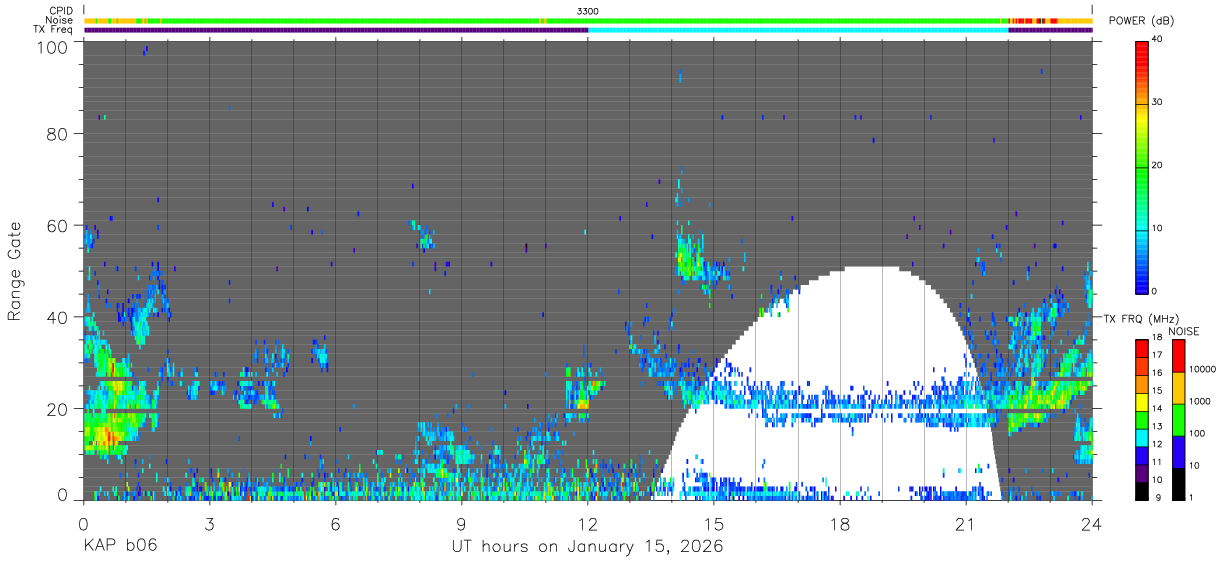1228x567 pixels.
Task: Click the UT hours on January 15, 2026 title
Action: click(588, 547)
